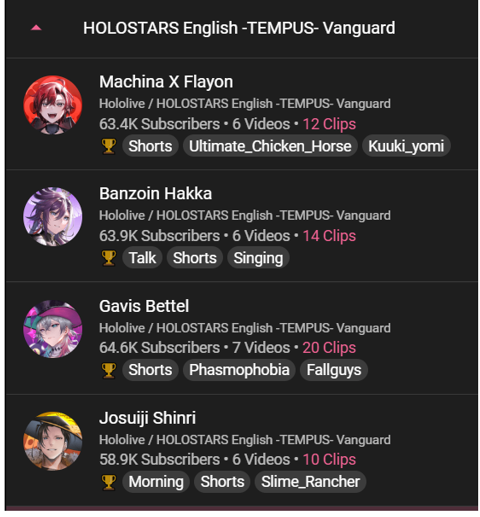The image size is (480, 517).
Task: Open the Gavis Bettel channel name
Action: pos(144,306)
